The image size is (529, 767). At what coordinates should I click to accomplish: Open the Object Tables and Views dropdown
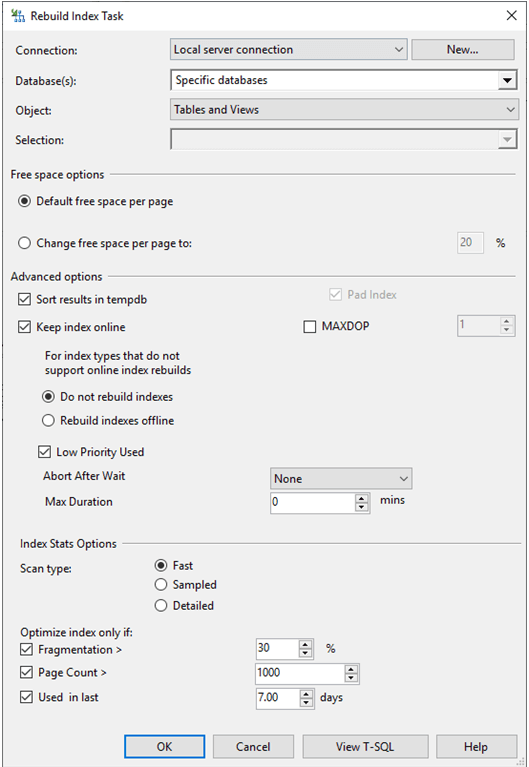[344, 110]
